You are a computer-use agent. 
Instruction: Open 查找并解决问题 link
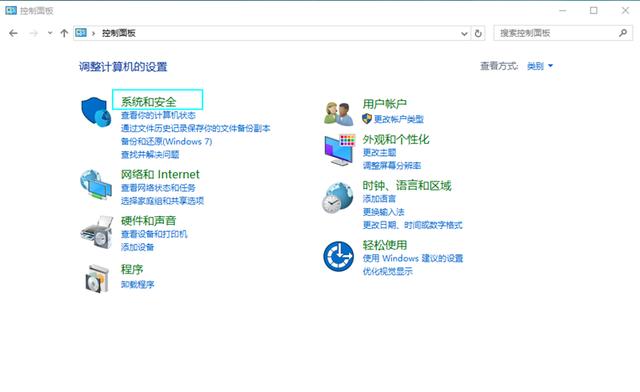(x=150, y=154)
